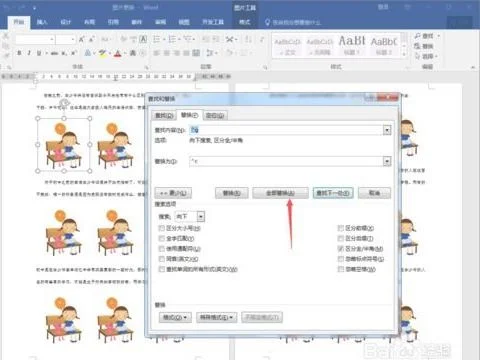Enable Find whole words only (全字匹配) checkbox

(x=162, y=238)
